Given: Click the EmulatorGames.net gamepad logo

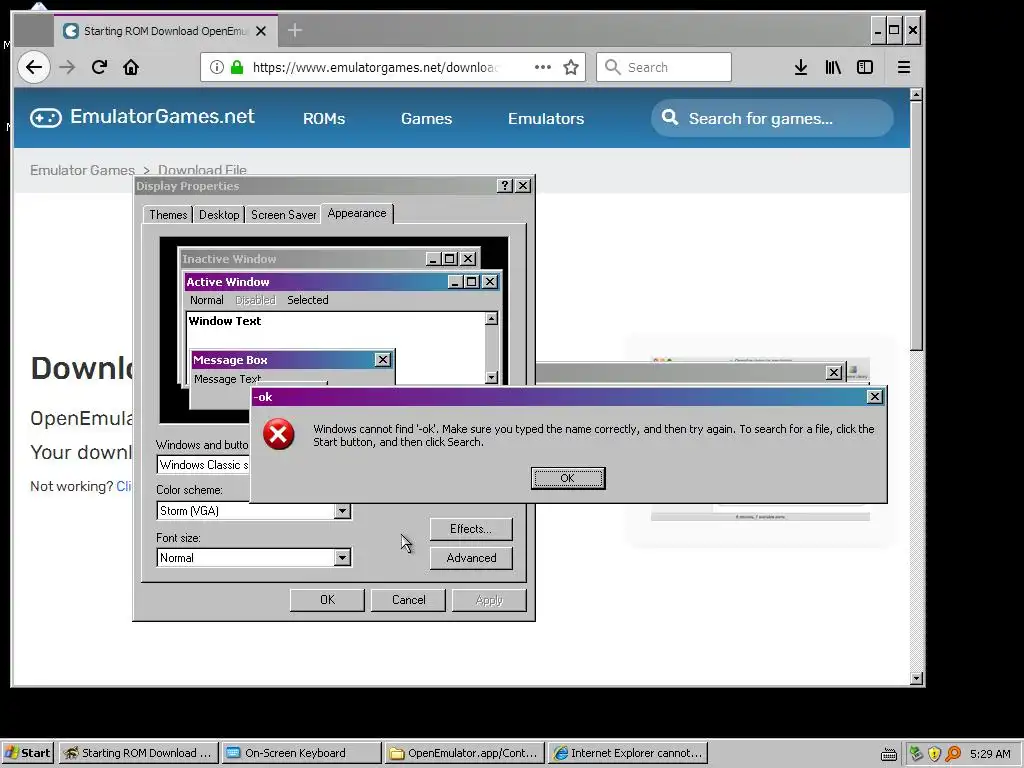Looking at the screenshot, I should click(x=46, y=118).
